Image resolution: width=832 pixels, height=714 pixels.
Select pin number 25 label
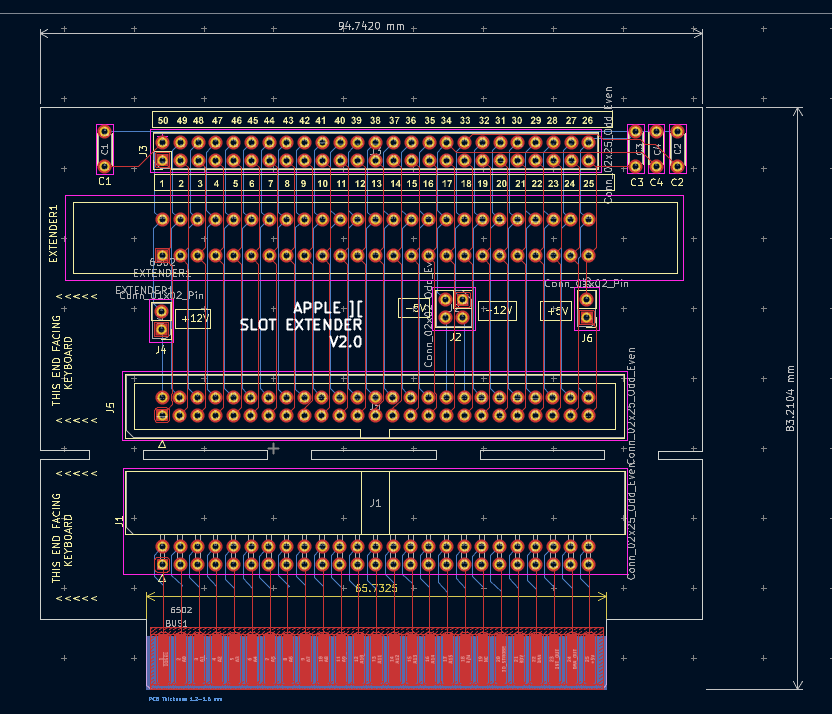pos(588,184)
